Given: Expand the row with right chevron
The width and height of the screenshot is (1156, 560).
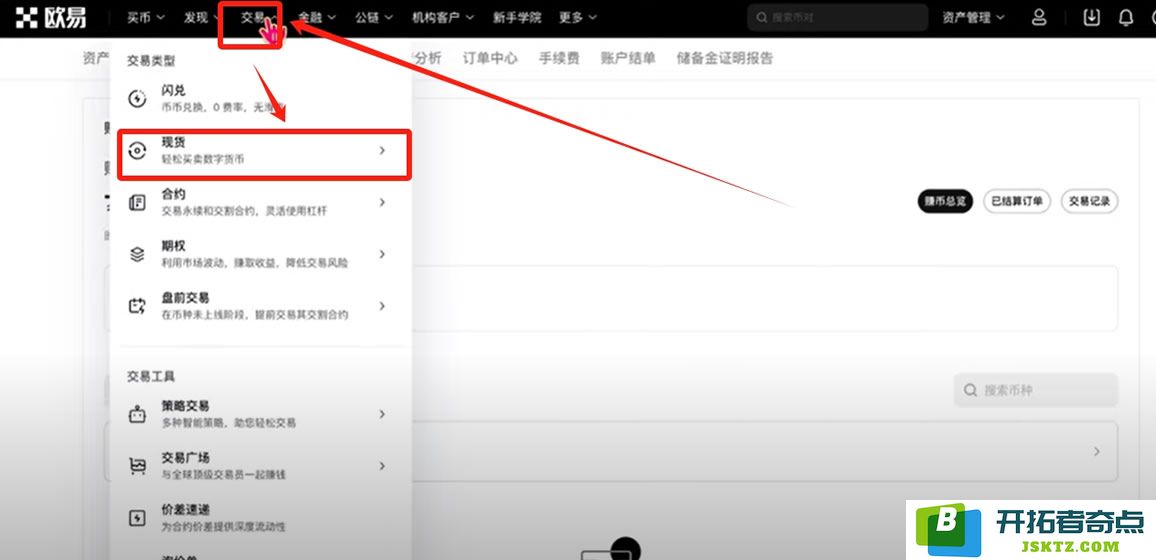Looking at the screenshot, I should click(x=1097, y=451).
